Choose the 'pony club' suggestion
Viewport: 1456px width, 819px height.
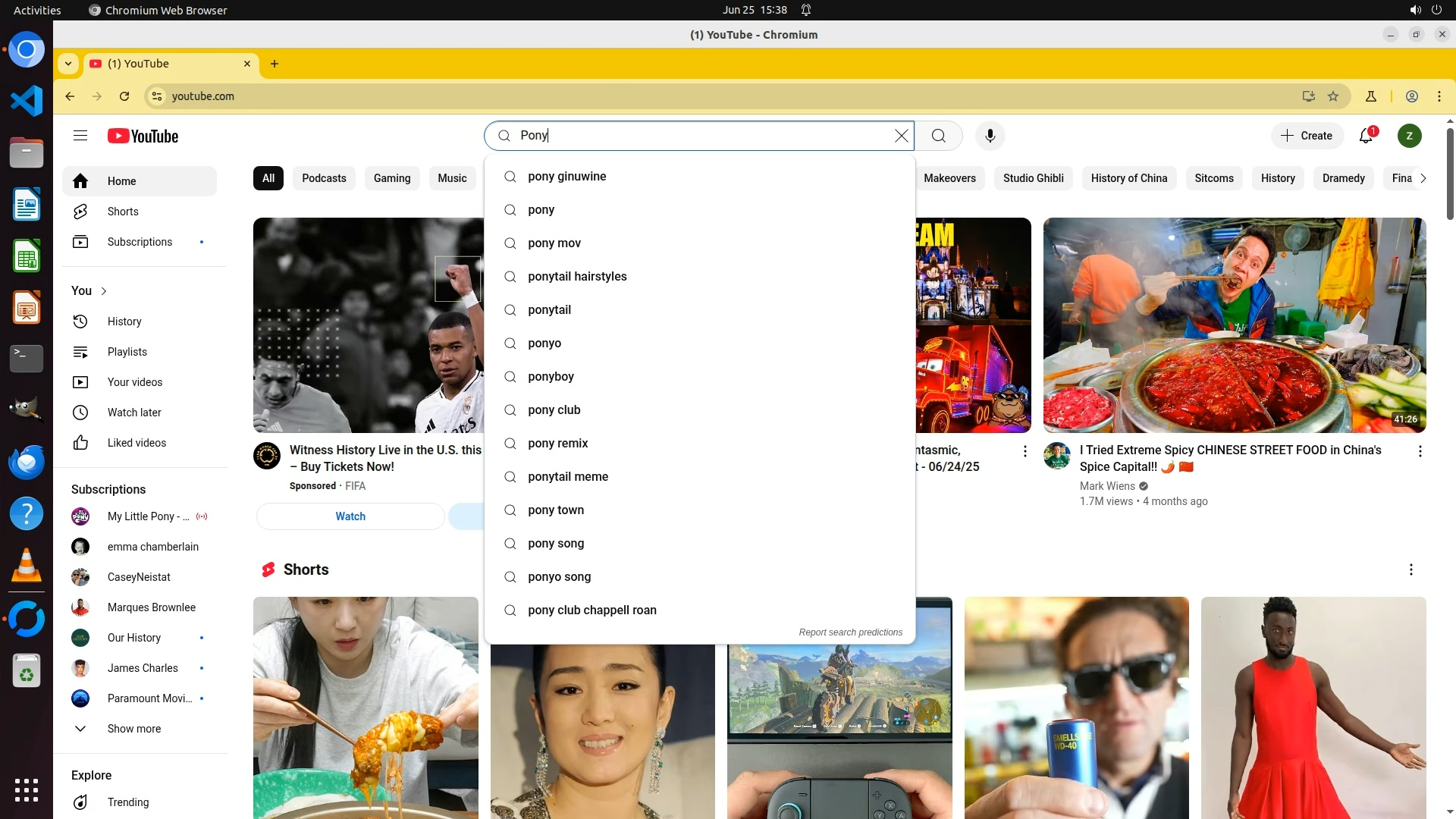tap(554, 410)
